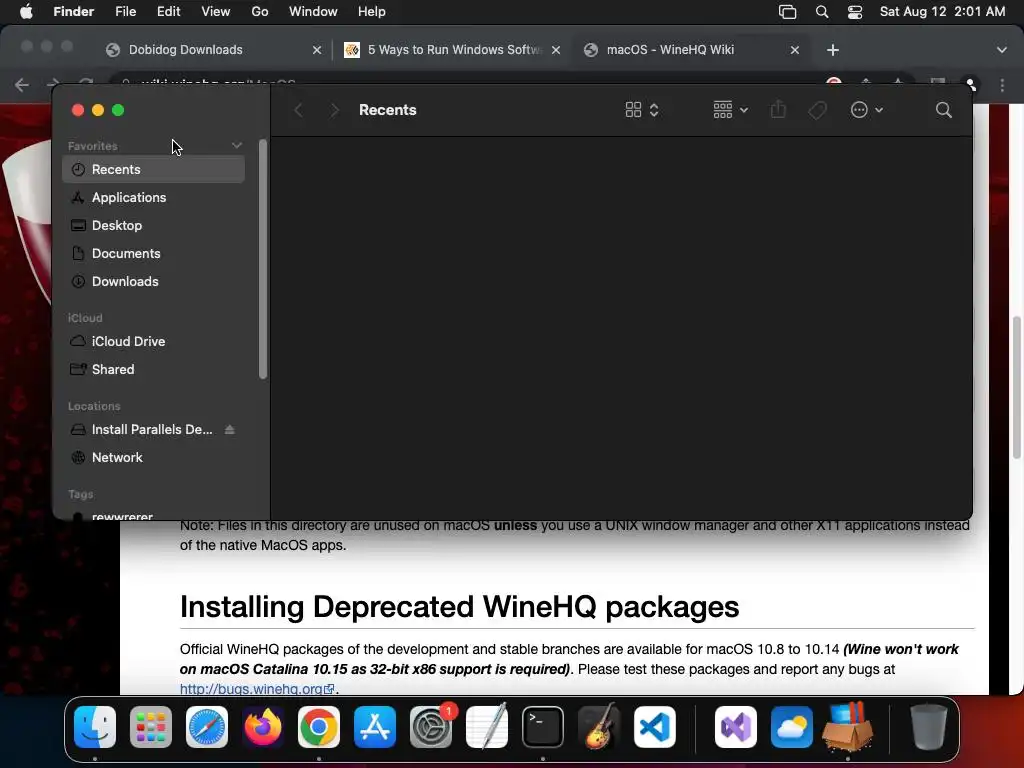Open Visual Studio Code from the Dock
The width and height of the screenshot is (1024, 768).
coord(654,727)
